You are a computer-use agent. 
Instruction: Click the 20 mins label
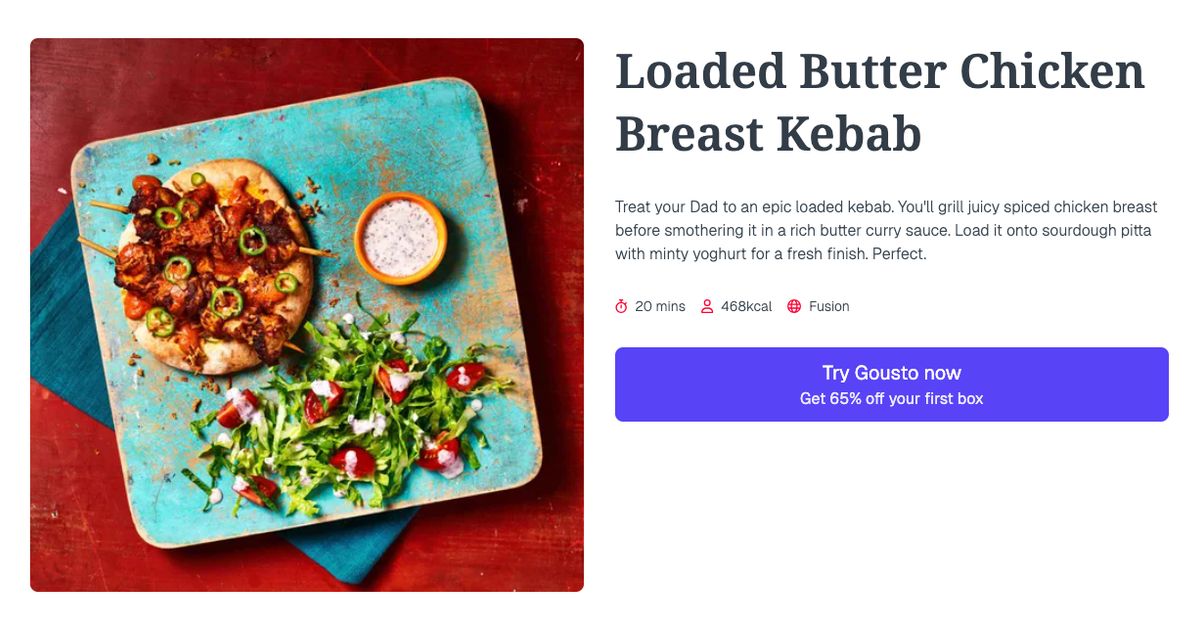pyautogui.click(x=658, y=306)
